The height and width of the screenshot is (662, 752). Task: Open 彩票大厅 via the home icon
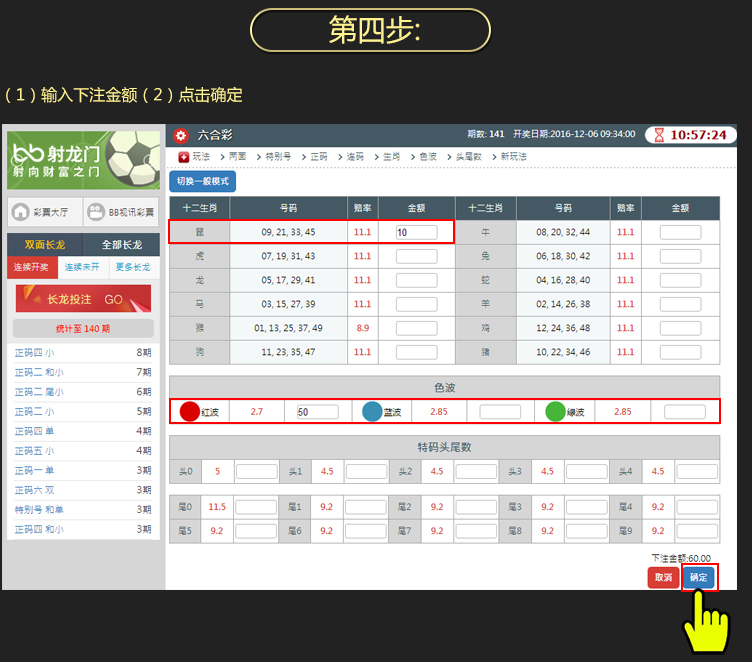(21, 212)
